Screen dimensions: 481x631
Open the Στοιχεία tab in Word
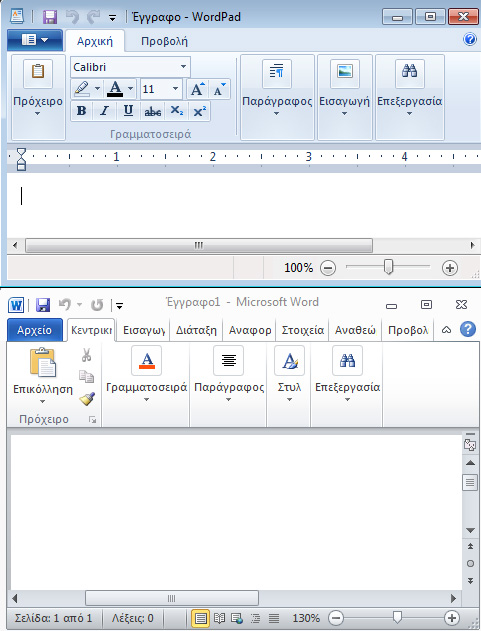[302, 330]
